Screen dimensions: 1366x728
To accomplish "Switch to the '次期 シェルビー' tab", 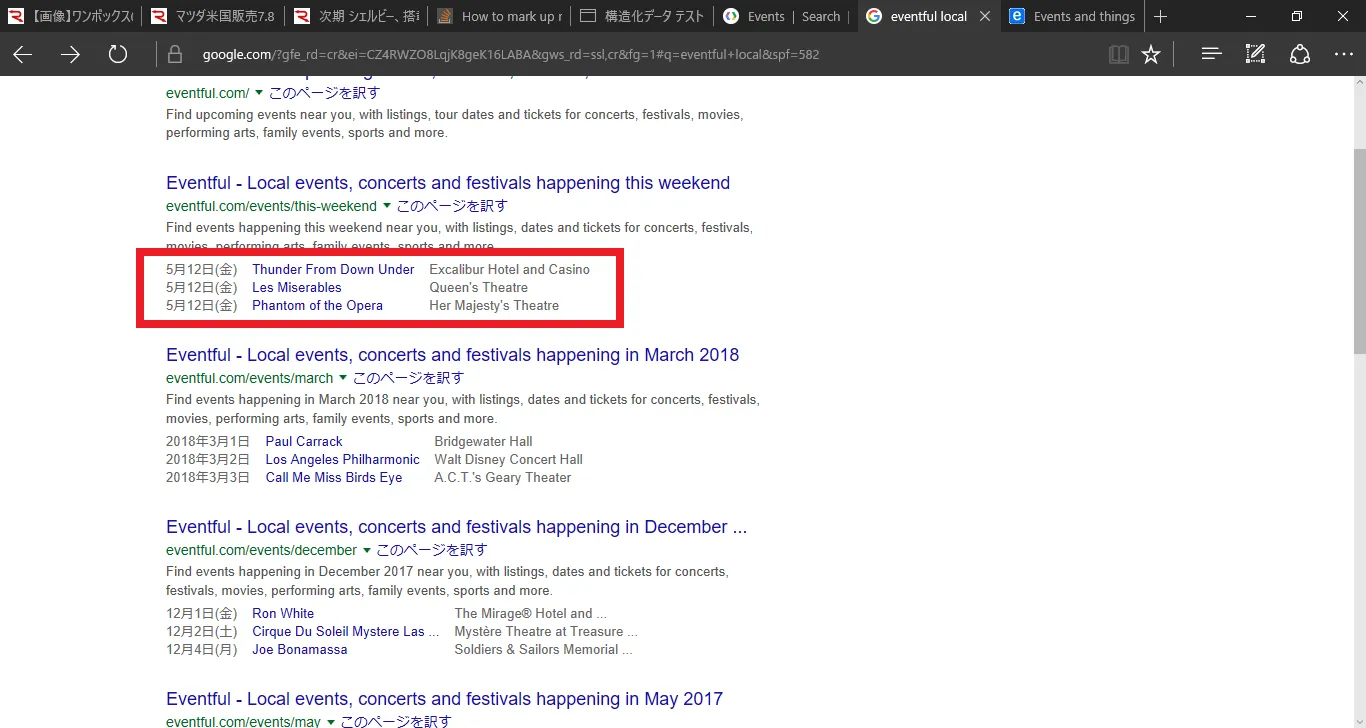I will 356,16.
